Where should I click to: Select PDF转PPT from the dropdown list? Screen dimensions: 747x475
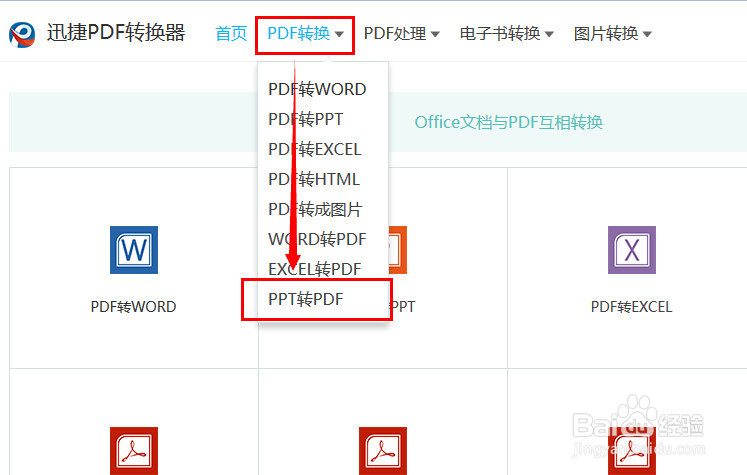[x=305, y=119]
